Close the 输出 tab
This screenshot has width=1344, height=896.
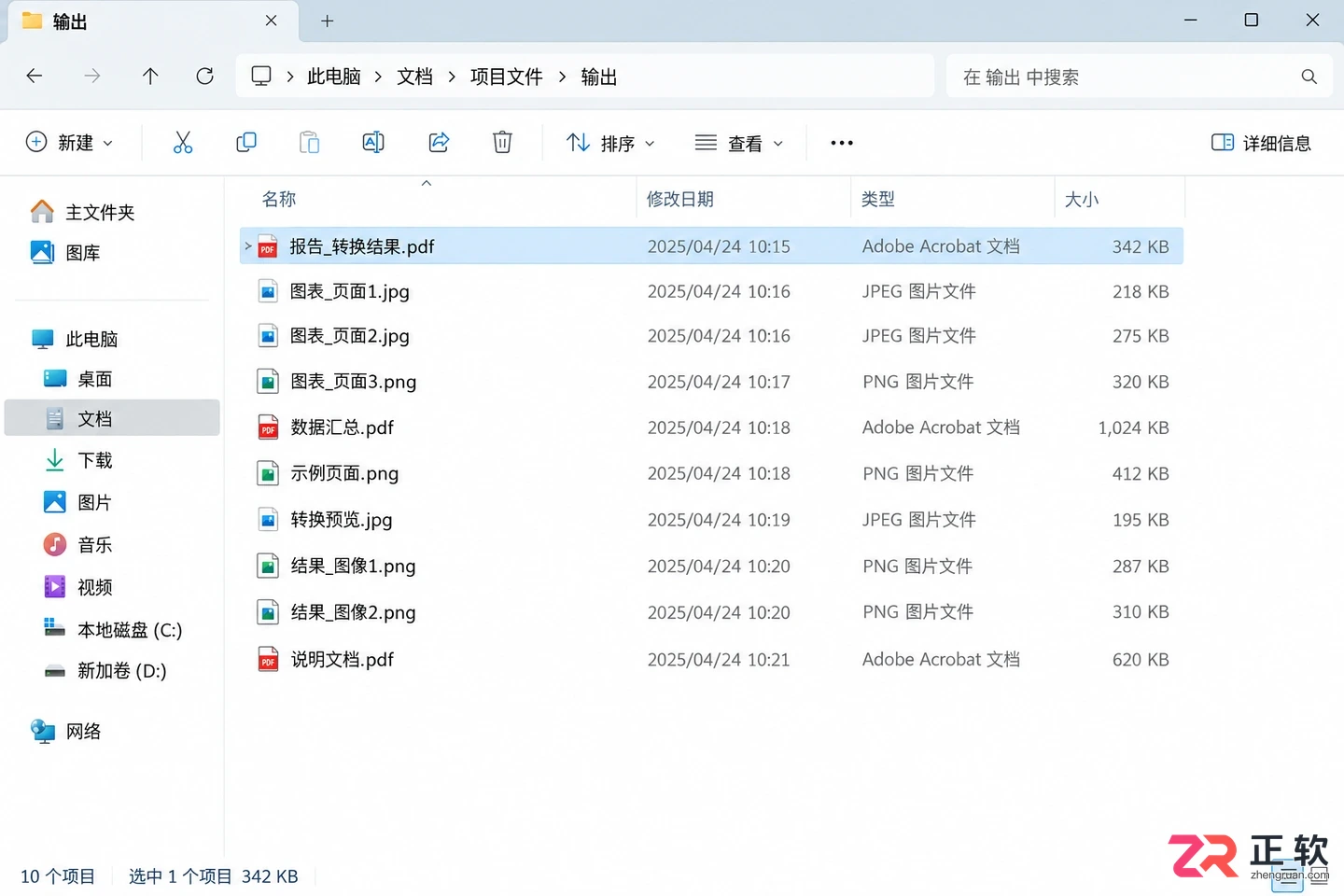coord(272,21)
